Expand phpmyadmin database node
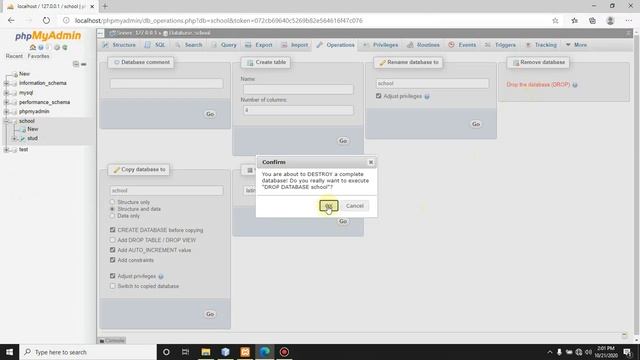 pos(6,111)
